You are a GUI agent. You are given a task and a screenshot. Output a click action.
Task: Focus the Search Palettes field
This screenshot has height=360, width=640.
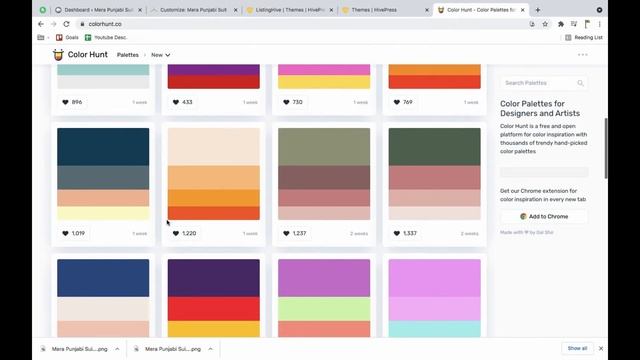coord(544,83)
